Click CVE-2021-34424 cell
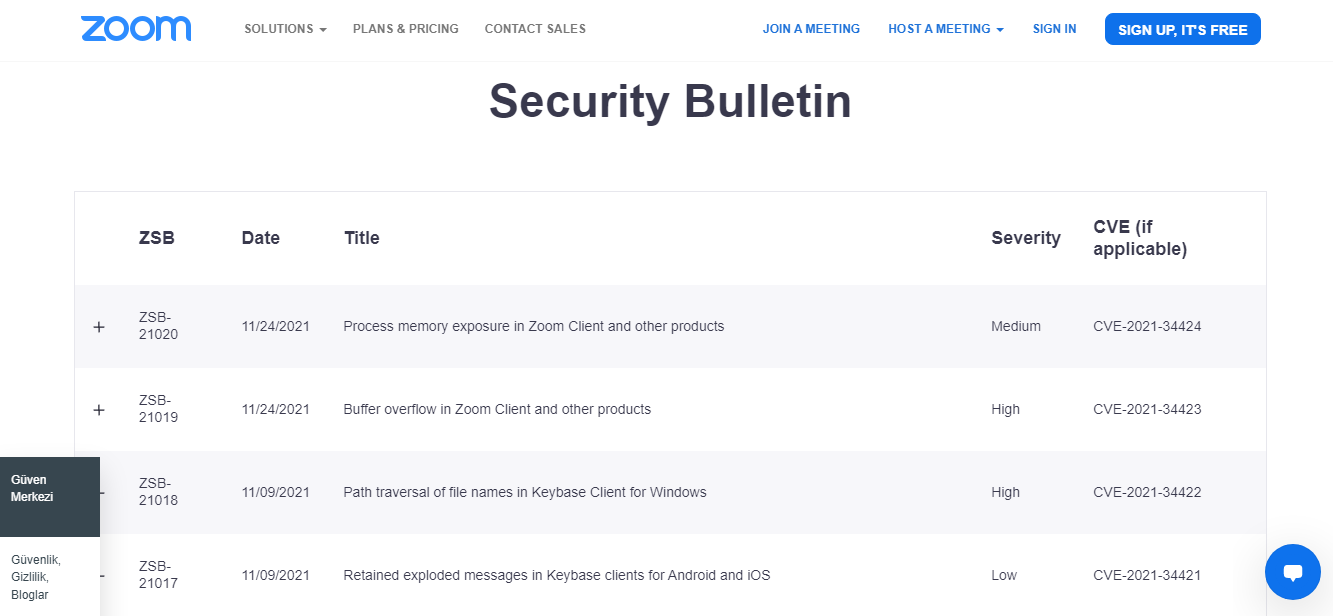1333x616 pixels. pyautogui.click(x=1147, y=326)
